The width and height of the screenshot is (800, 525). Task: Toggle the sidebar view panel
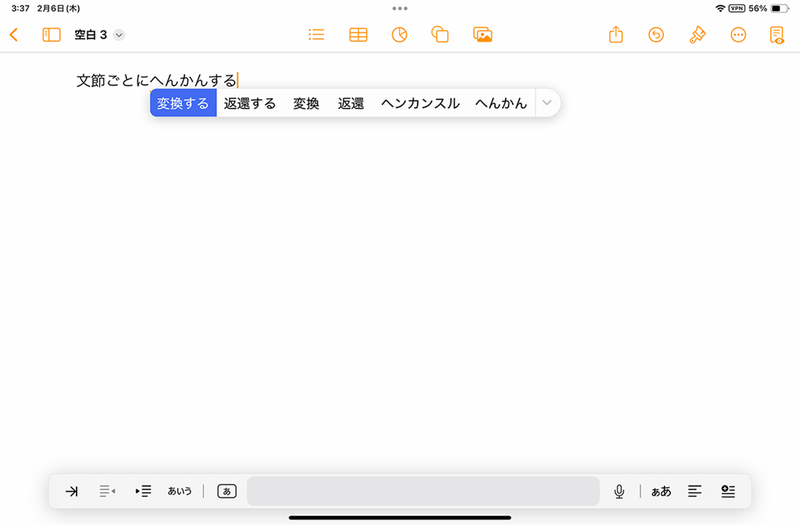pos(52,35)
